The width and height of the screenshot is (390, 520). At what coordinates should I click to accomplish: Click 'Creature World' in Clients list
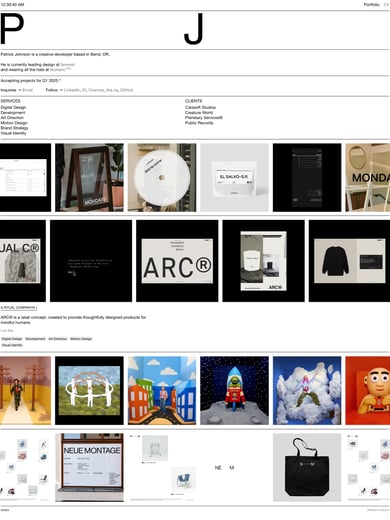(x=199, y=113)
